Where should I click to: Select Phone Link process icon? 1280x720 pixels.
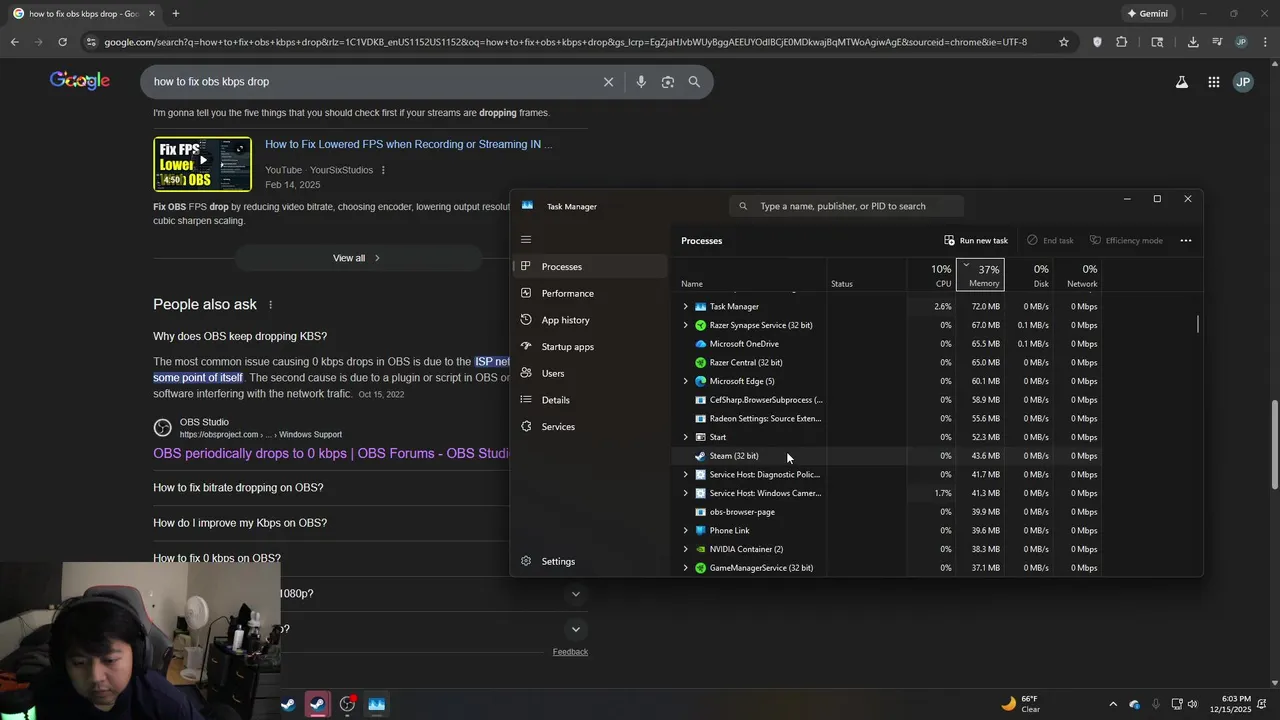pos(700,531)
